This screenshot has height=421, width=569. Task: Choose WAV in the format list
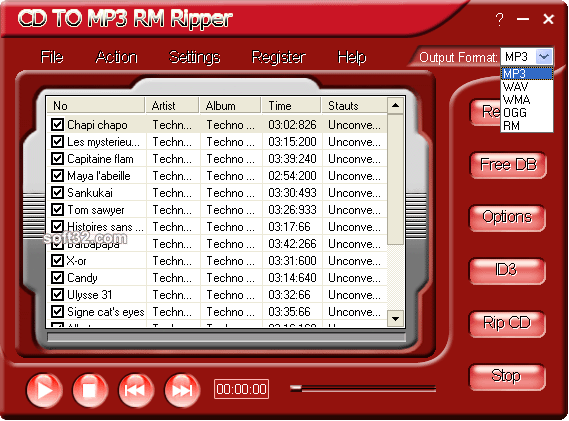pos(527,87)
